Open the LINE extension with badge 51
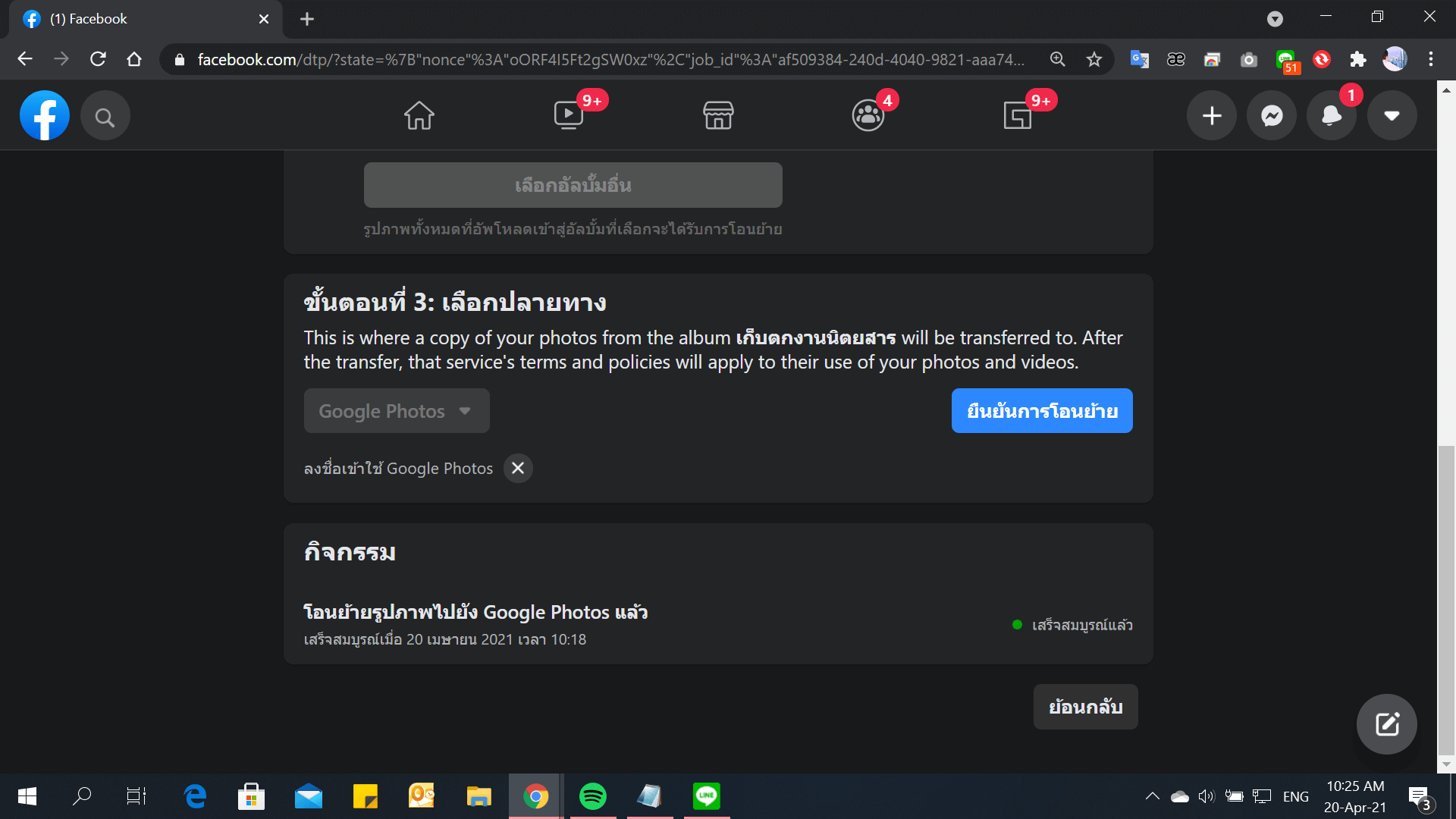The width and height of the screenshot is (1456, 819). (x=1286, y=61)
